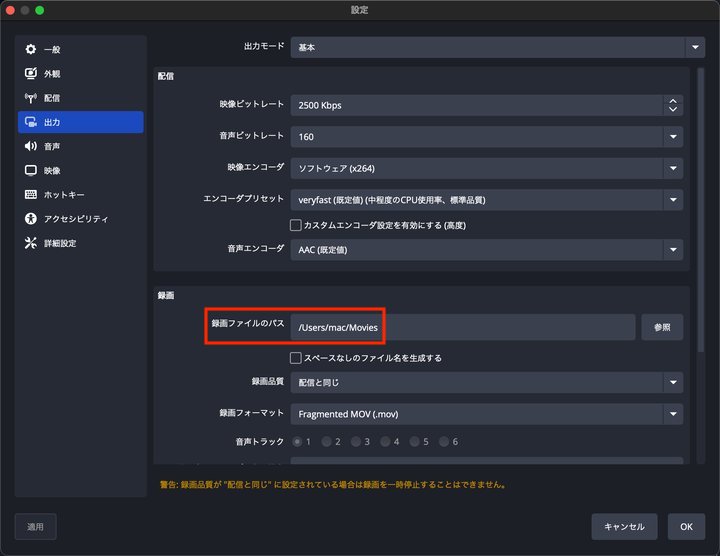Click the 映像ビットレート stepper arrows

point(673,104)
